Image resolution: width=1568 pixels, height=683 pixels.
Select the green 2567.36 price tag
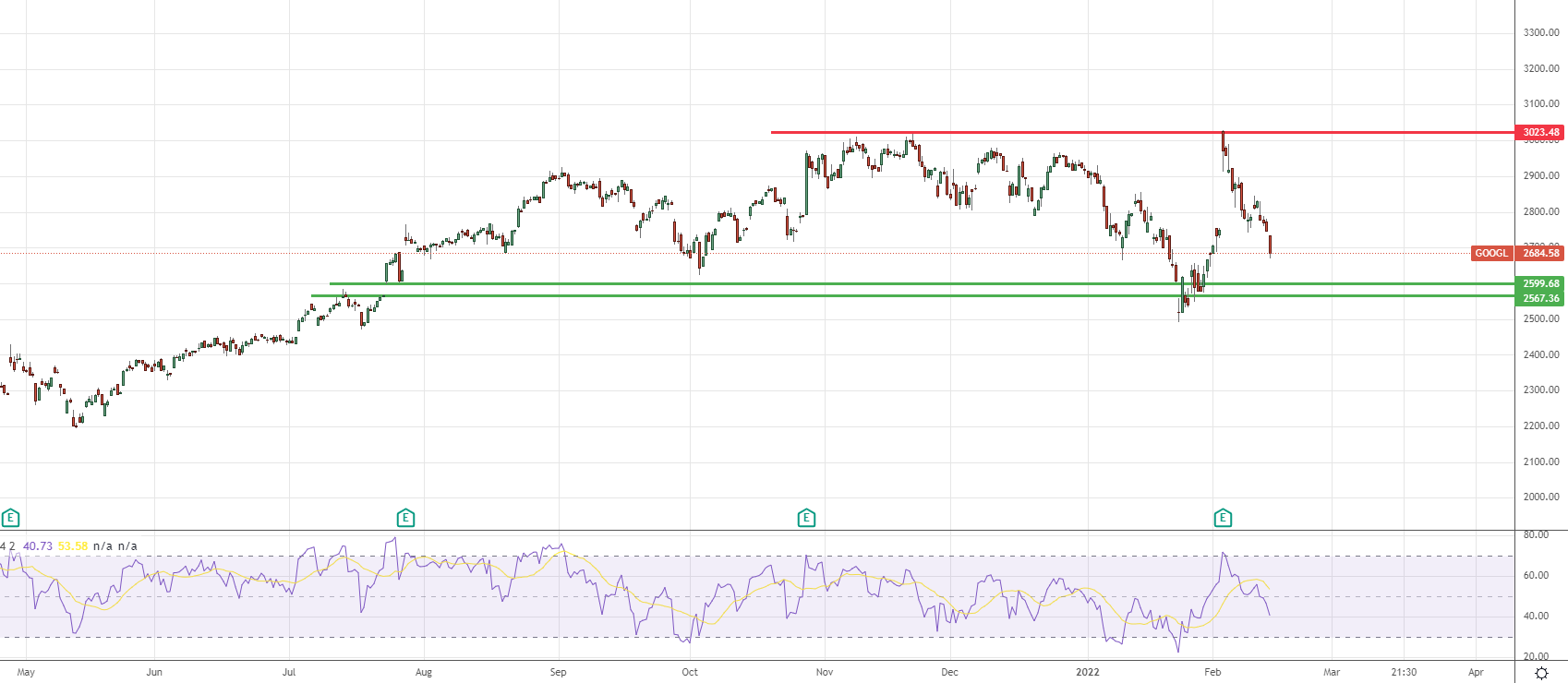[x=1540, y=298]
